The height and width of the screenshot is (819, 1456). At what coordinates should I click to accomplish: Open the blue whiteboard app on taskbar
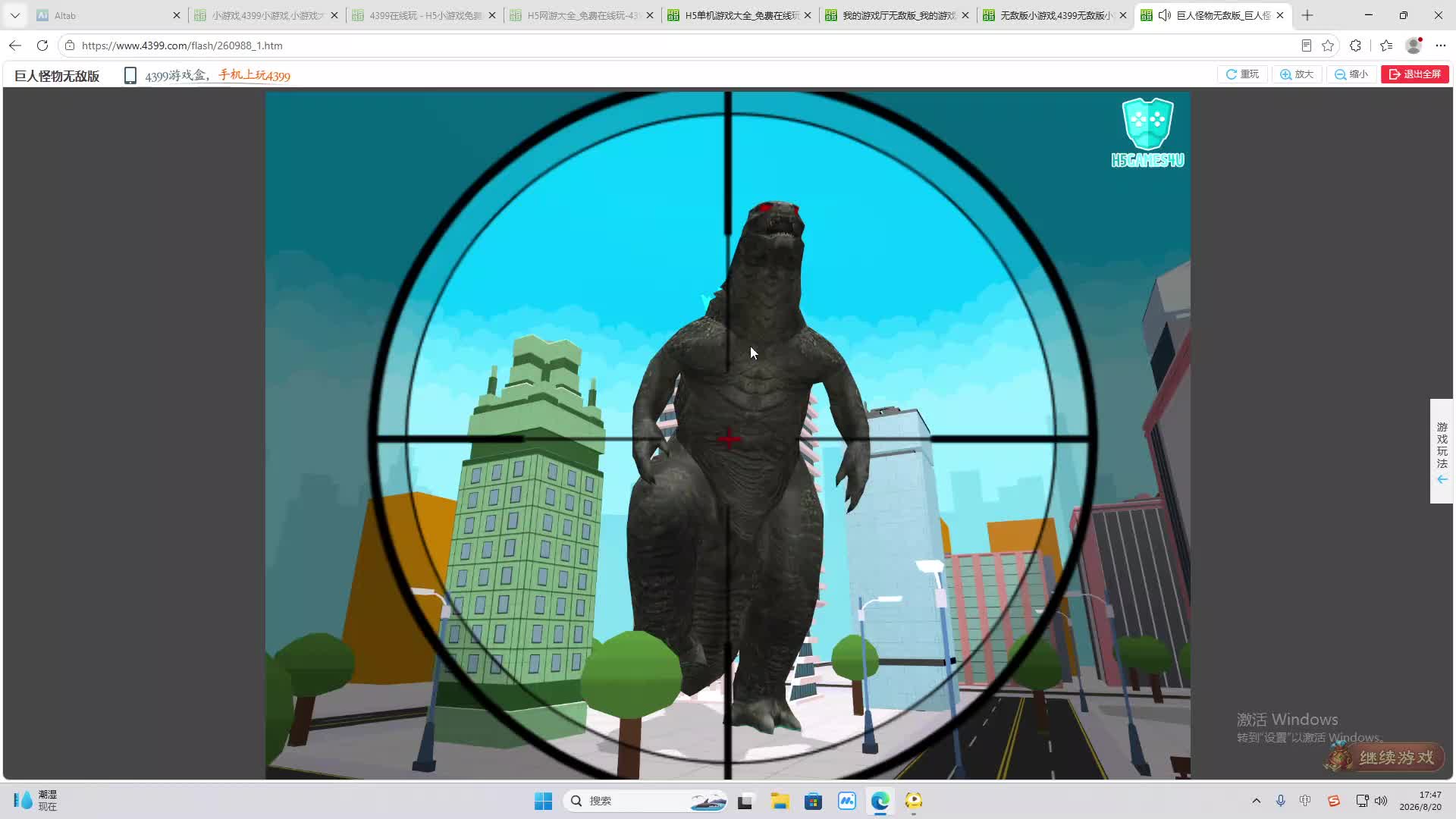tap(846, 801)
